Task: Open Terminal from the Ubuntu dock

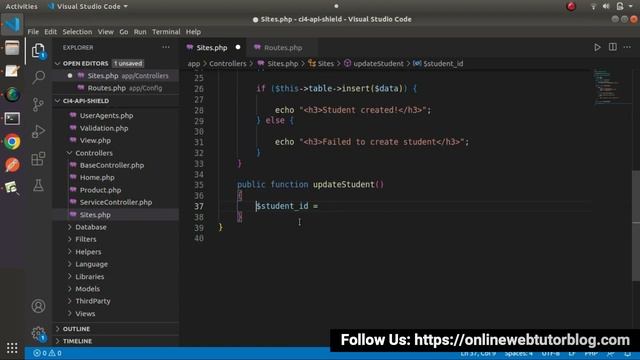Action: coord(12,119)
